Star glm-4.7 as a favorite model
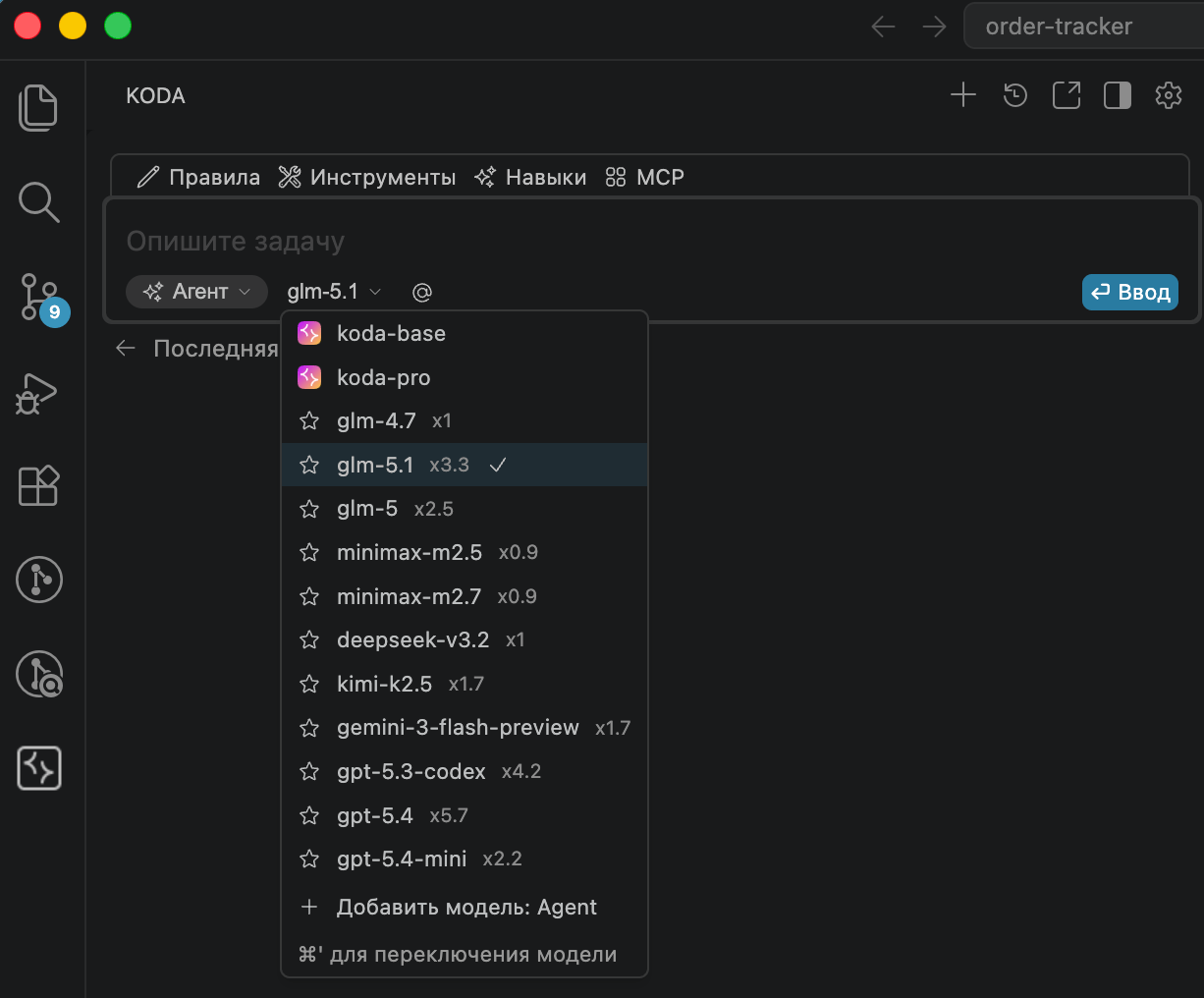 pos(309,420)
